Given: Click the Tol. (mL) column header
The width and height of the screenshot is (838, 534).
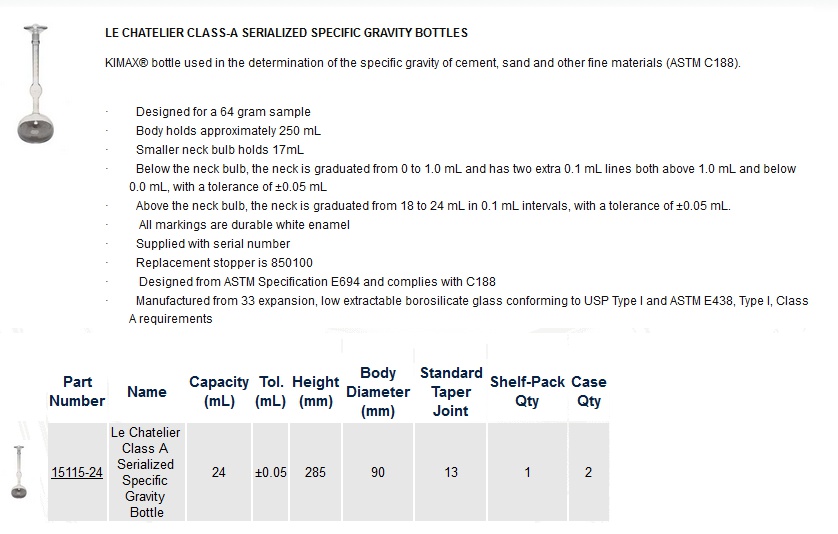Looking at the screenshot, I should (270, 391).
